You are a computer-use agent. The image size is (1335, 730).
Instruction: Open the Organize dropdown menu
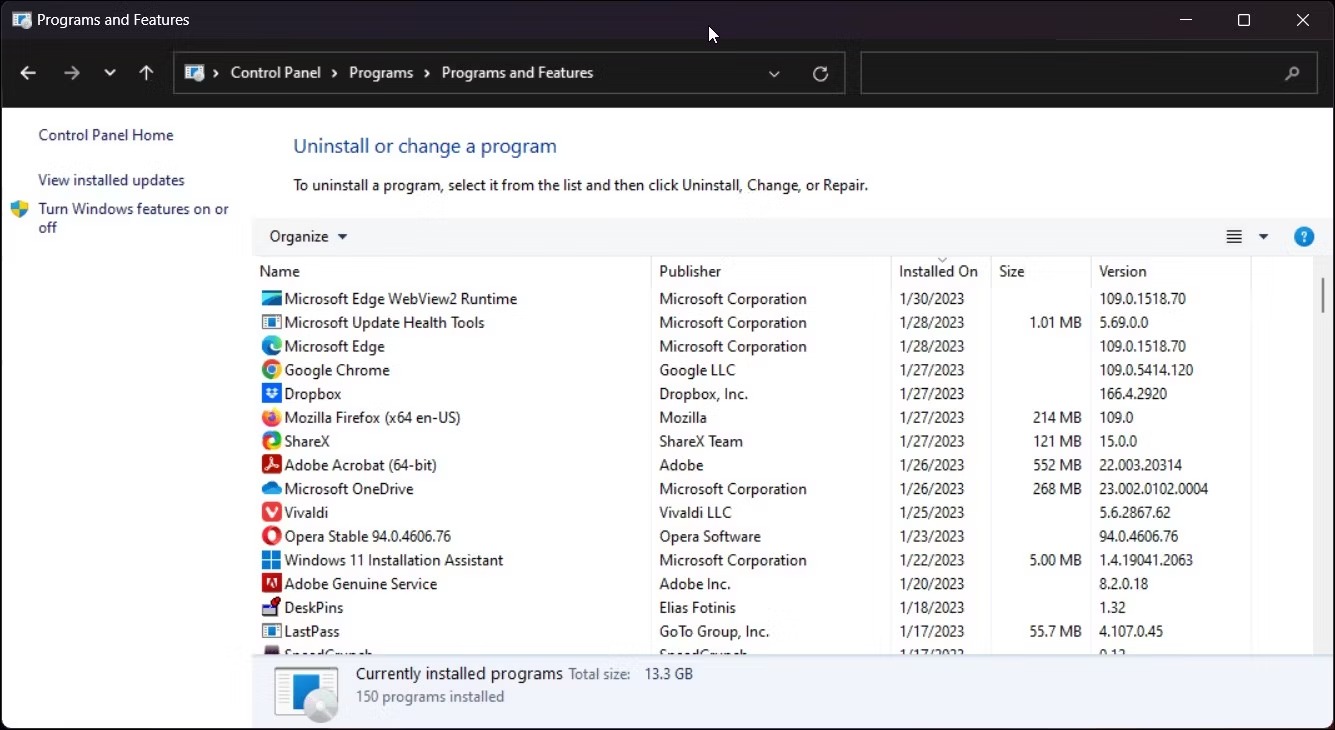click(x=308, y=237)
